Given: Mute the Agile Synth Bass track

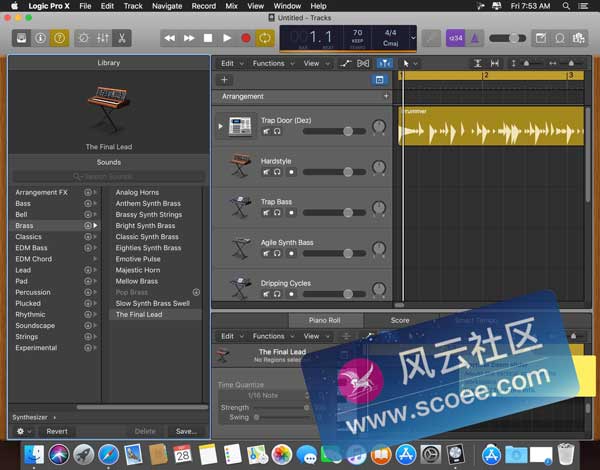Looking at the screenshot, I should click(266, 253).
